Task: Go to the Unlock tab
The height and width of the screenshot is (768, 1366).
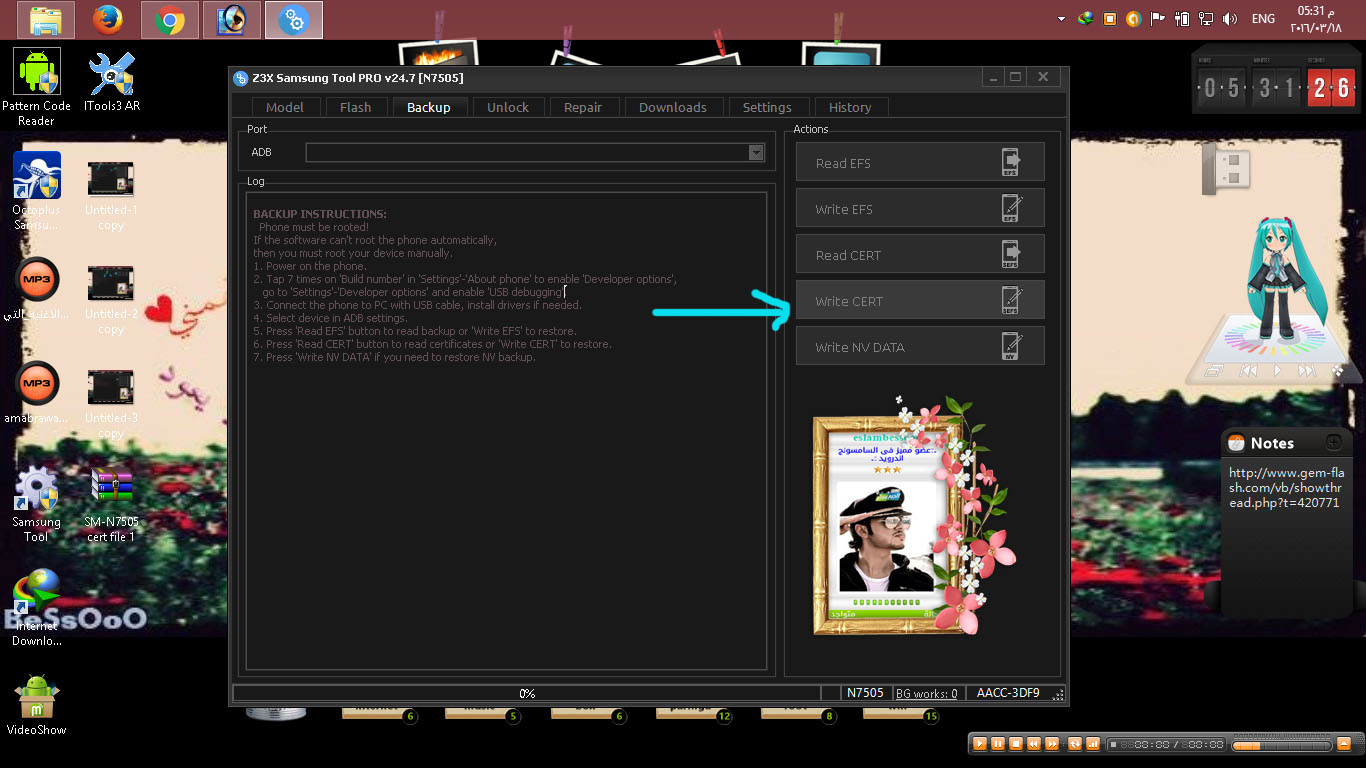Action: point(508,107)
